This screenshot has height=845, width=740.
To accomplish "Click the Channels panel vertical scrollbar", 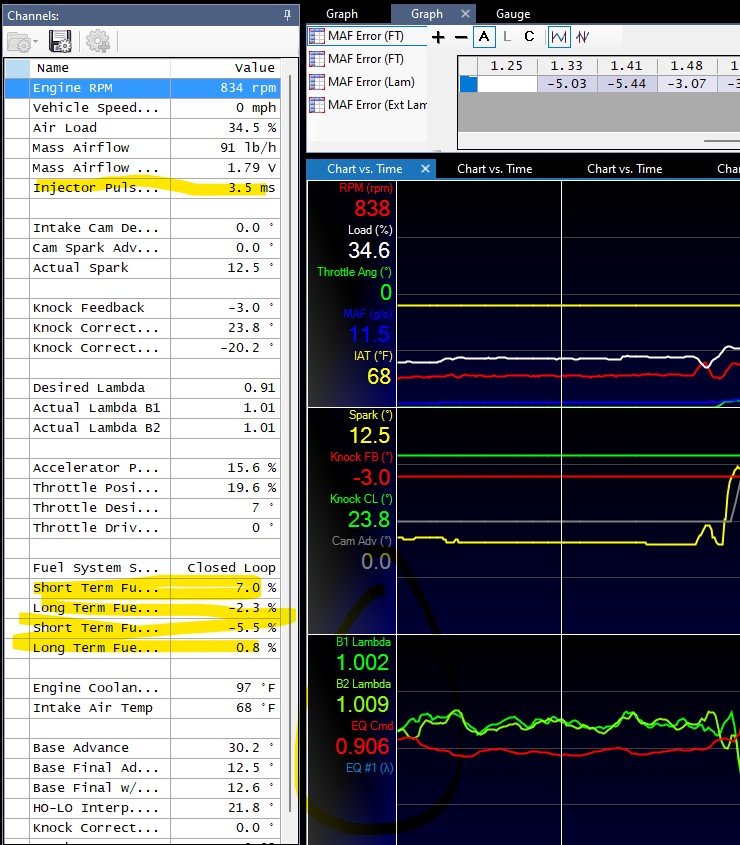I will point(290,442).
